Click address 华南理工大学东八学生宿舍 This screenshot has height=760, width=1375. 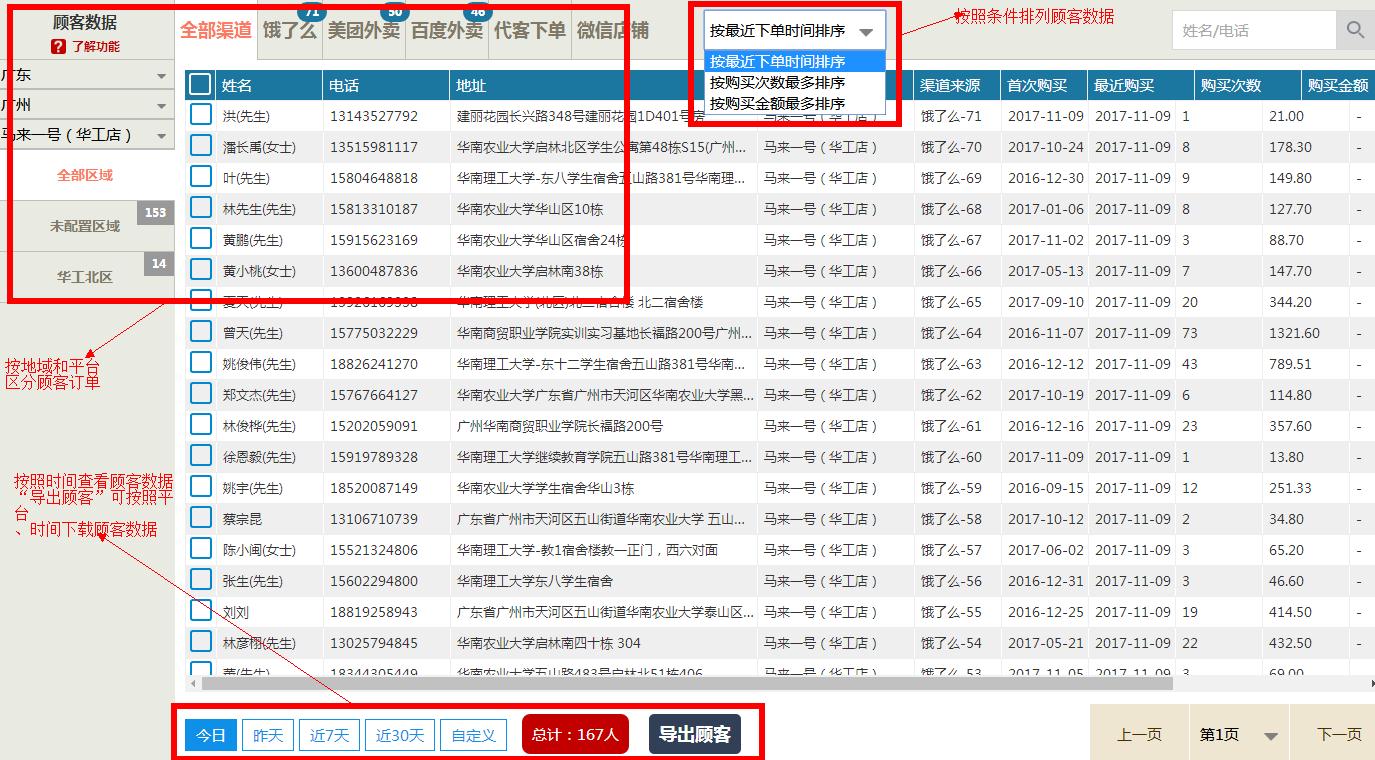click(535, 581)
